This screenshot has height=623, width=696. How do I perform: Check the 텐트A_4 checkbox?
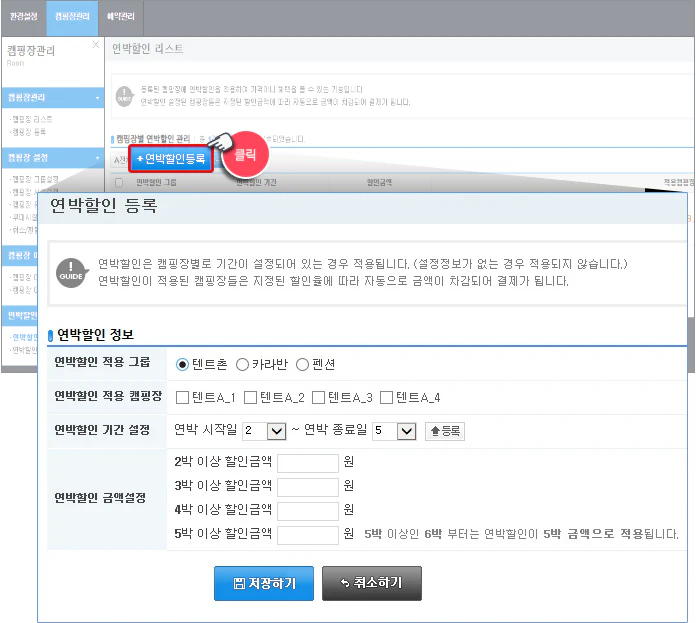click(387, 398)
